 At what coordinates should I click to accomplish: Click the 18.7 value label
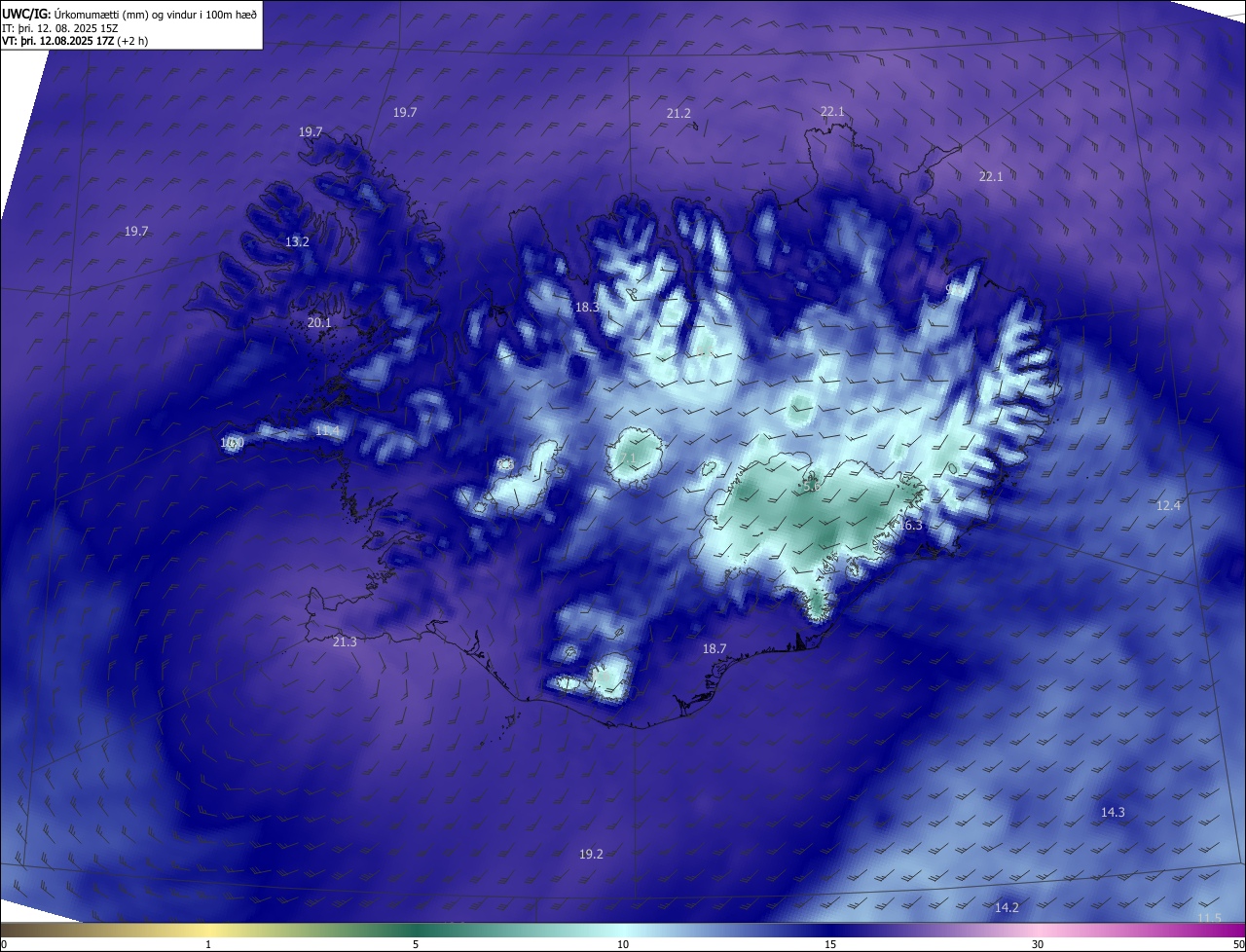tap(715, 648)
